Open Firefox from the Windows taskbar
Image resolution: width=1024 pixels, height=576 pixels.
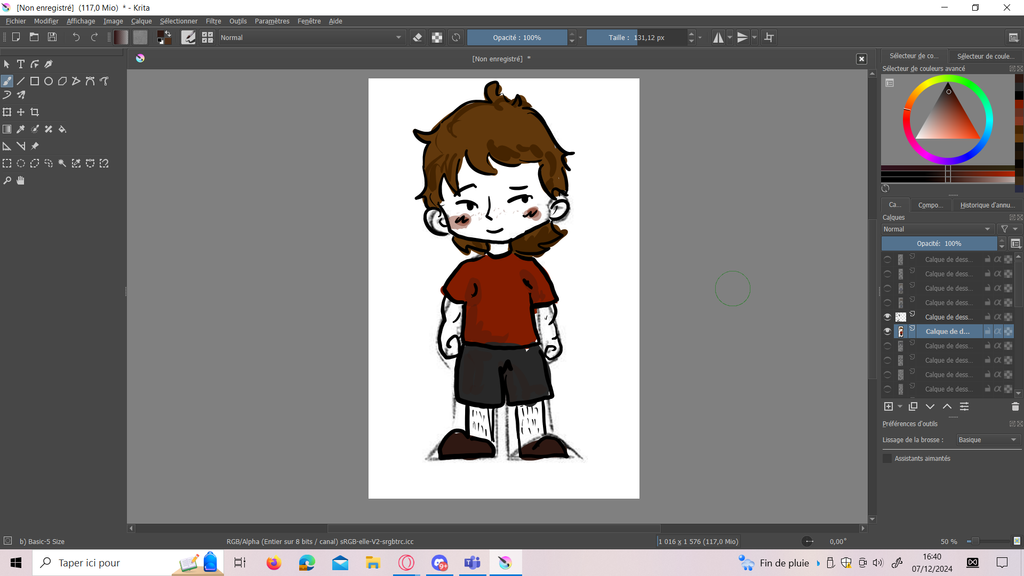(x=274, y=563)
